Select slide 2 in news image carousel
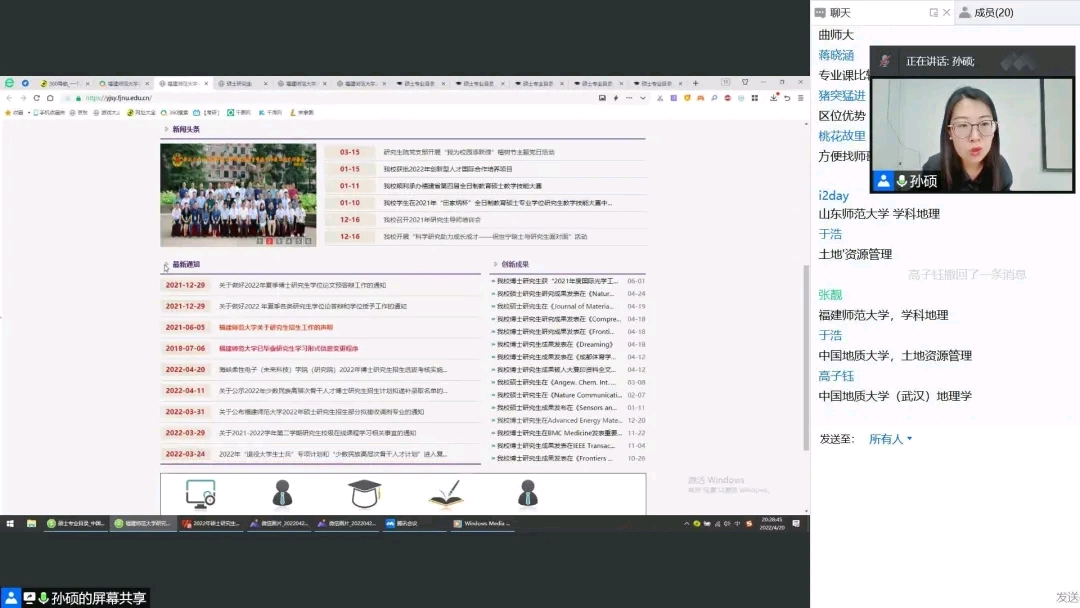Screen dimensions: 1080x608 [x=269, y=241]
